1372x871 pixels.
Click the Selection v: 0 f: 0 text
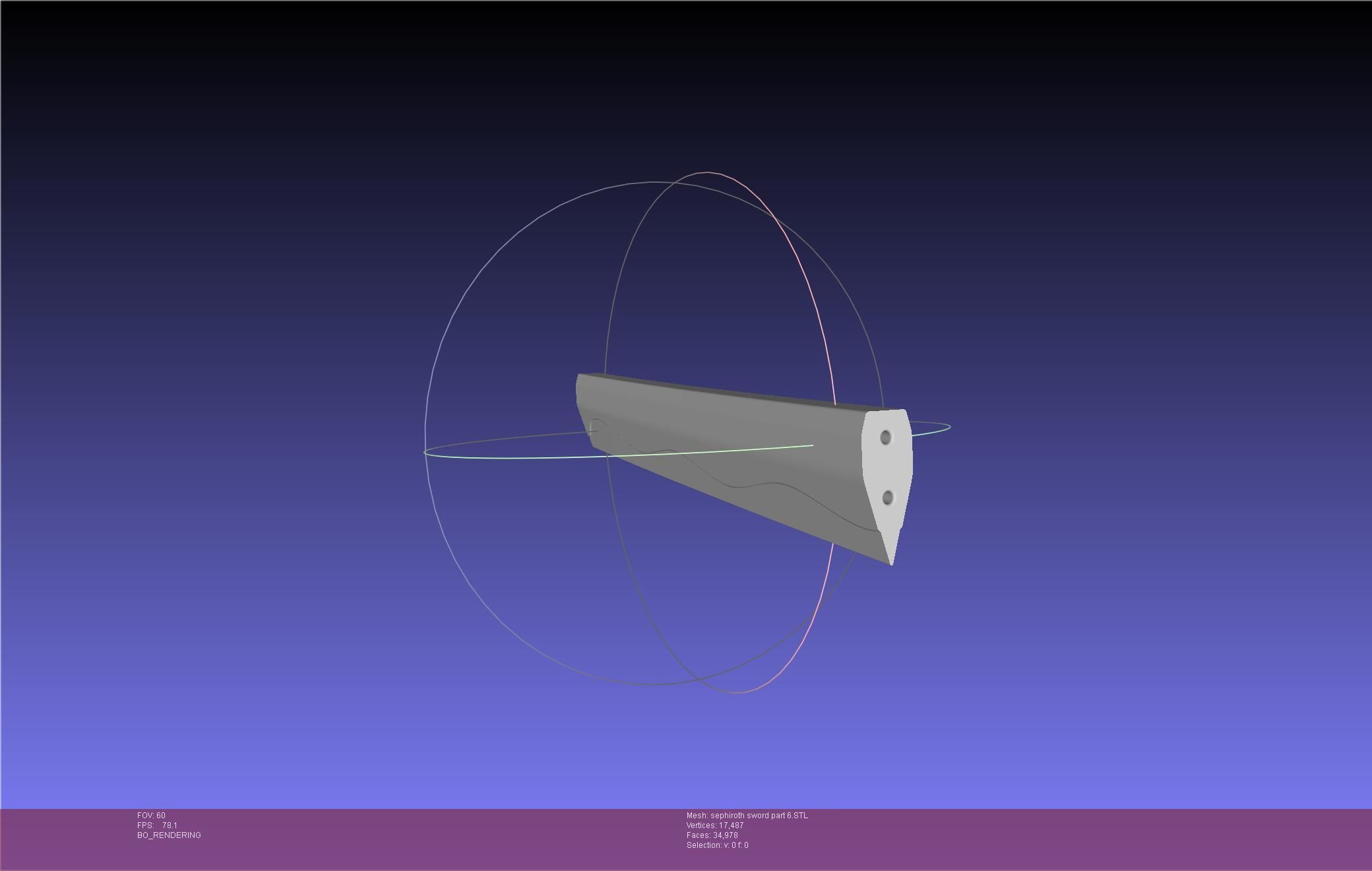[717, 845]
